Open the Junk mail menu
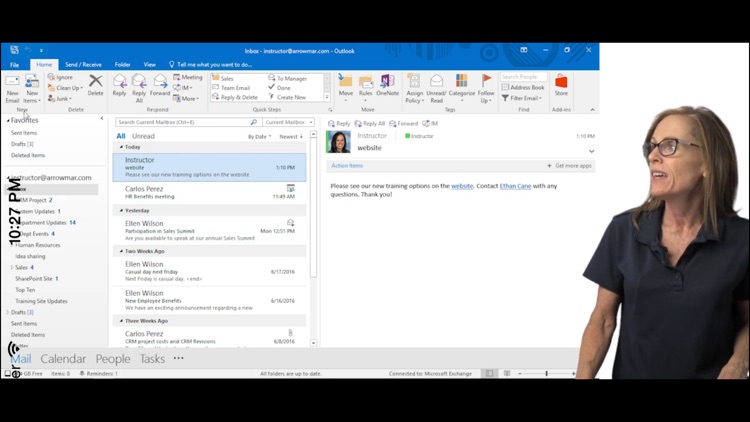 point(60,99)
